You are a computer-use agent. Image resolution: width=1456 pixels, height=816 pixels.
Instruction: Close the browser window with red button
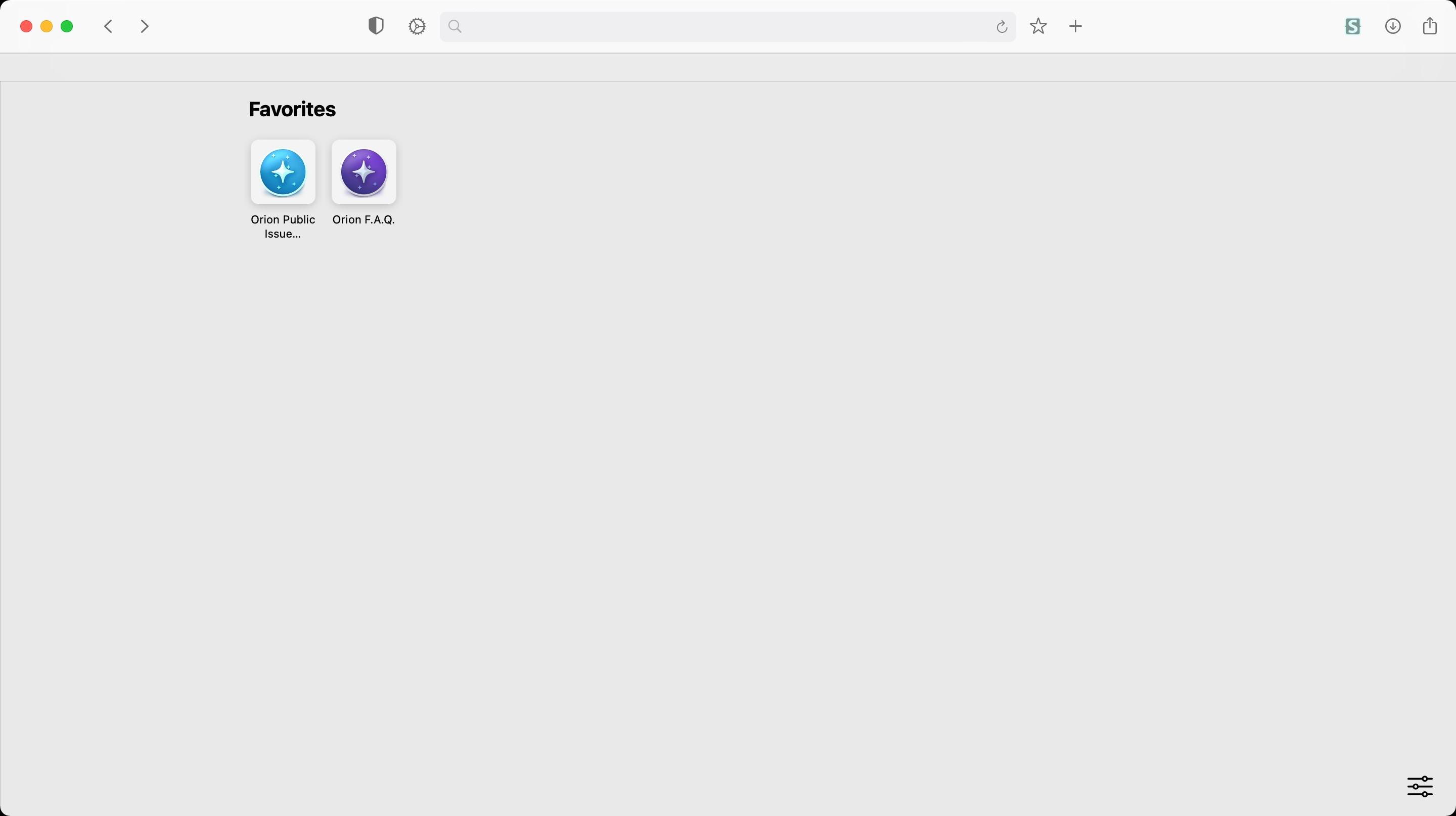[x=26, y=27]
